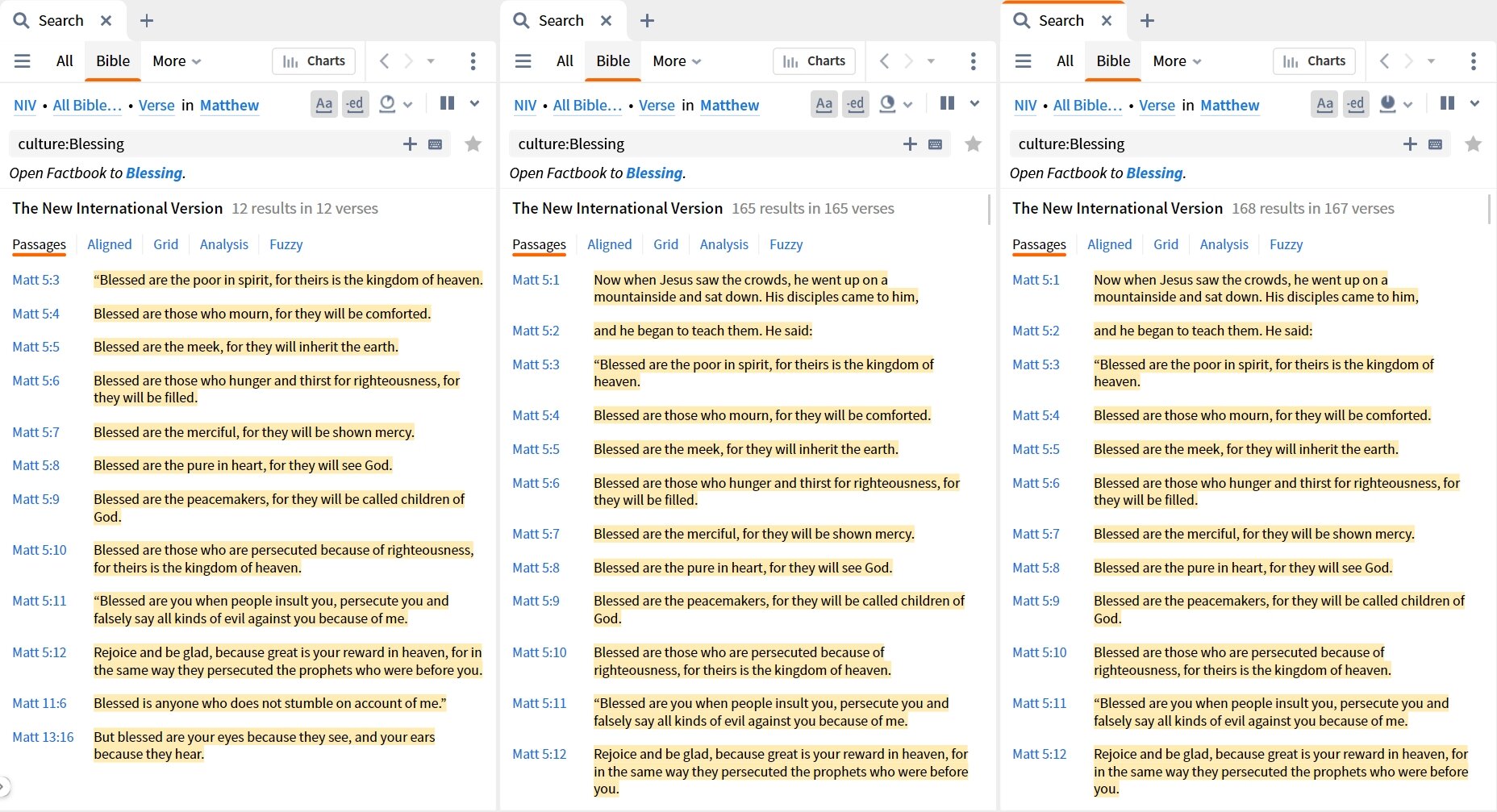Click the columns layout icon in middle panel
Screen dimensions: 1497x812
947,103
